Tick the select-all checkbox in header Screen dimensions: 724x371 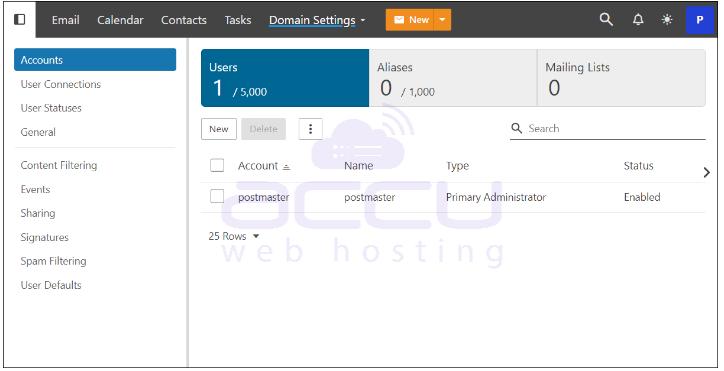click(217, 165)
